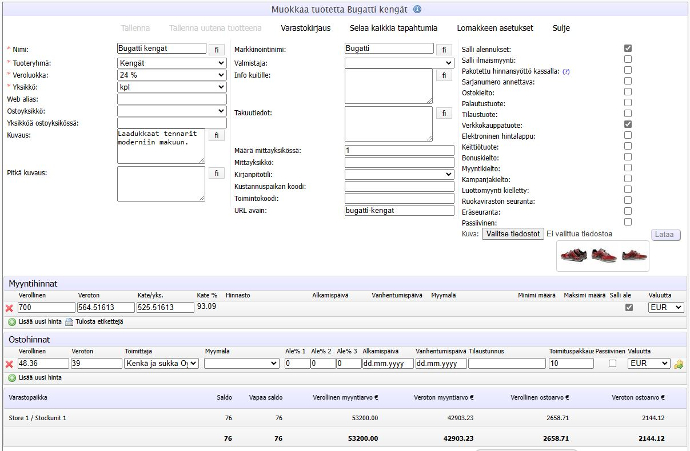Click the Kuvaus text area
The image size is (690, 451).
click(161, 146)
